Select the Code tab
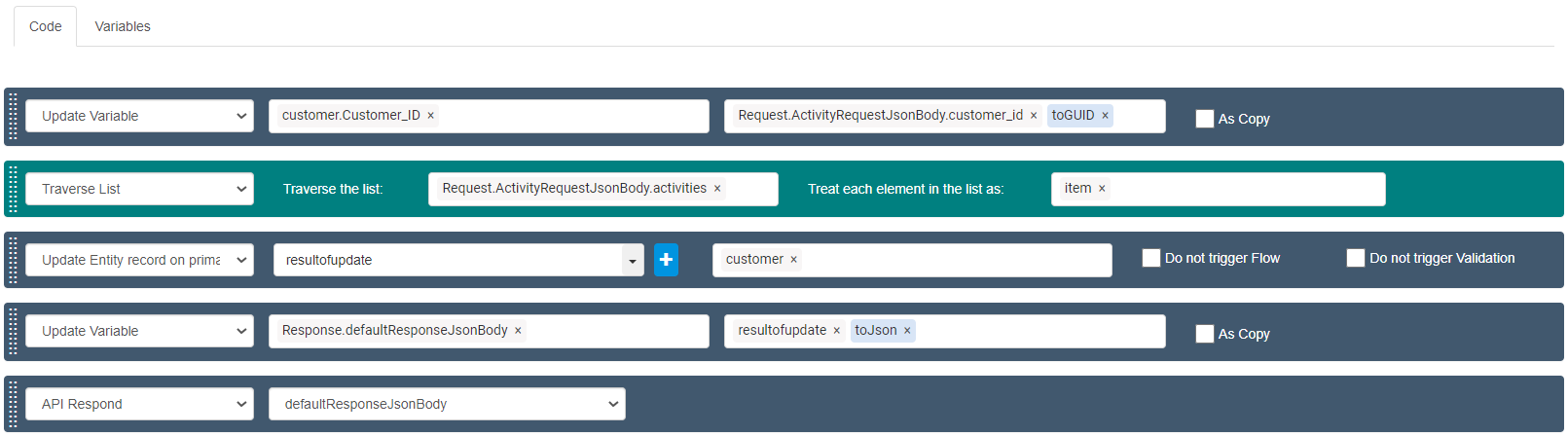The height and width of the screenshot is (435, 1568). [45, 26]
